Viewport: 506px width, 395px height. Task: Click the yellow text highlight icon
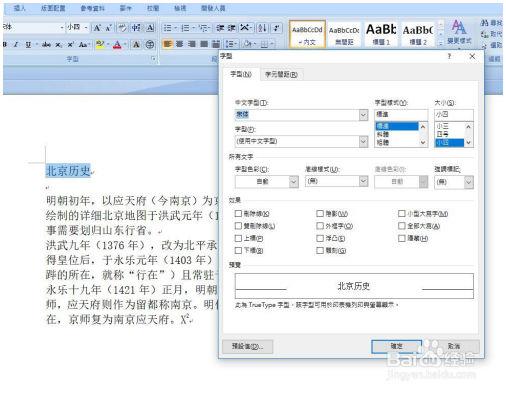(99, 45)
